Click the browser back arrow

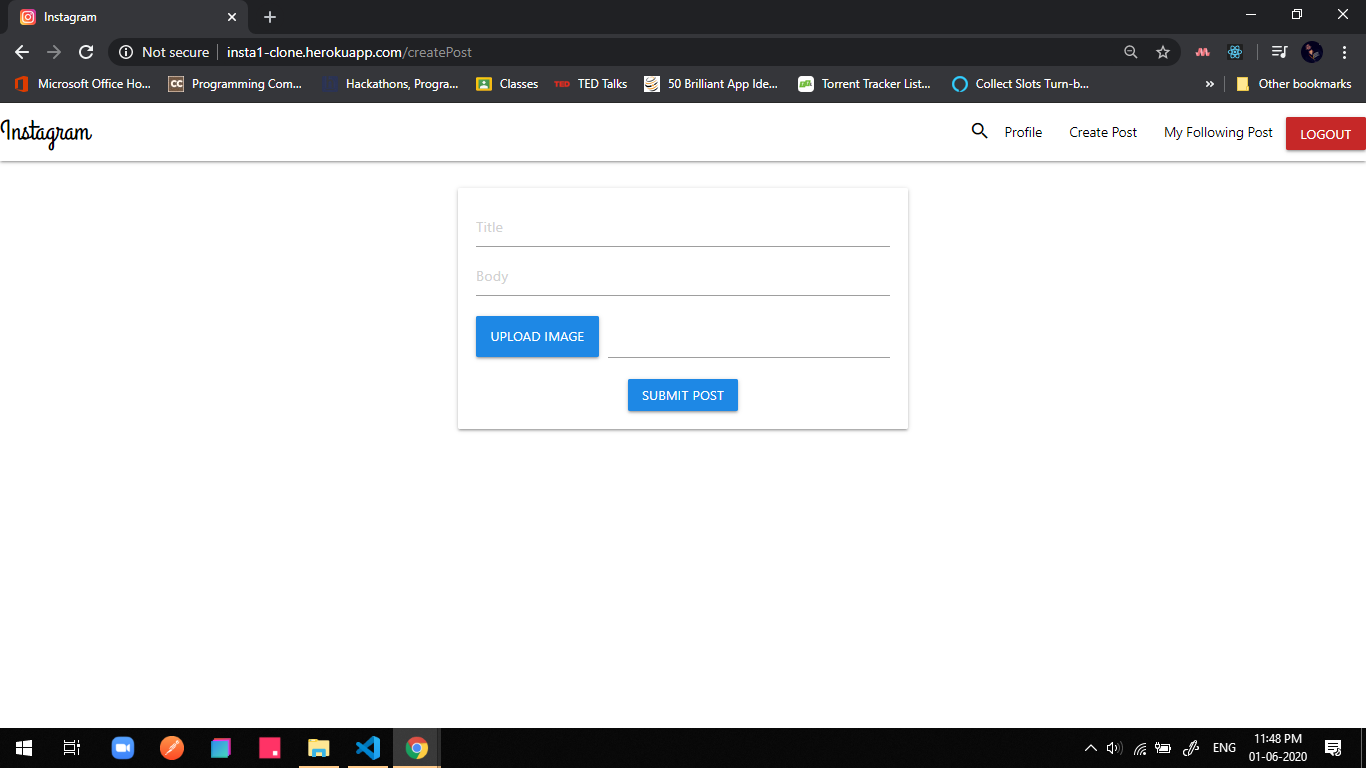(x=21, y=52)
